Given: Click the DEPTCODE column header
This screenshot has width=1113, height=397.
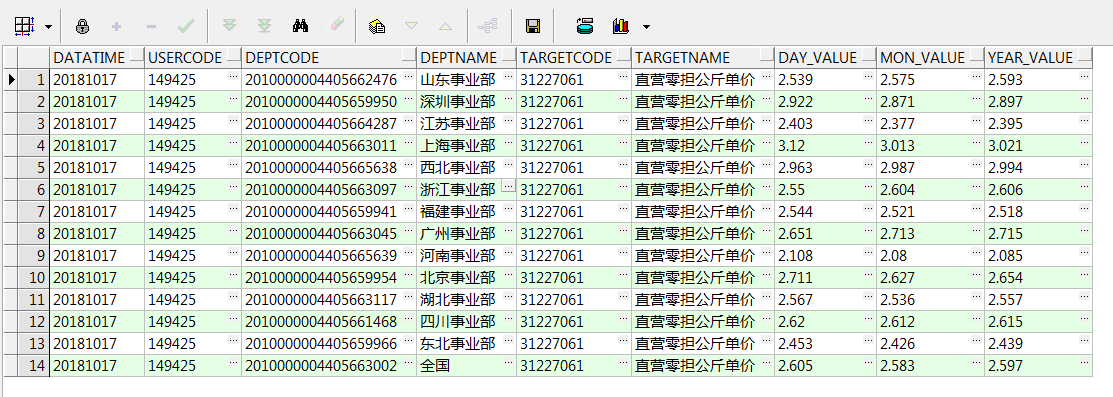Looking at the screenshot, I should 329,58.
